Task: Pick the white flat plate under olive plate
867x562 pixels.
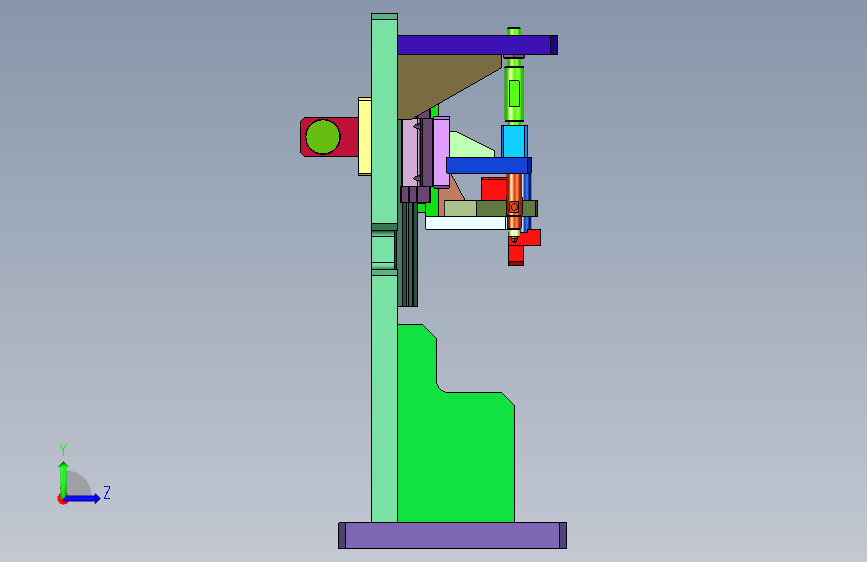Action: point(466,223)
